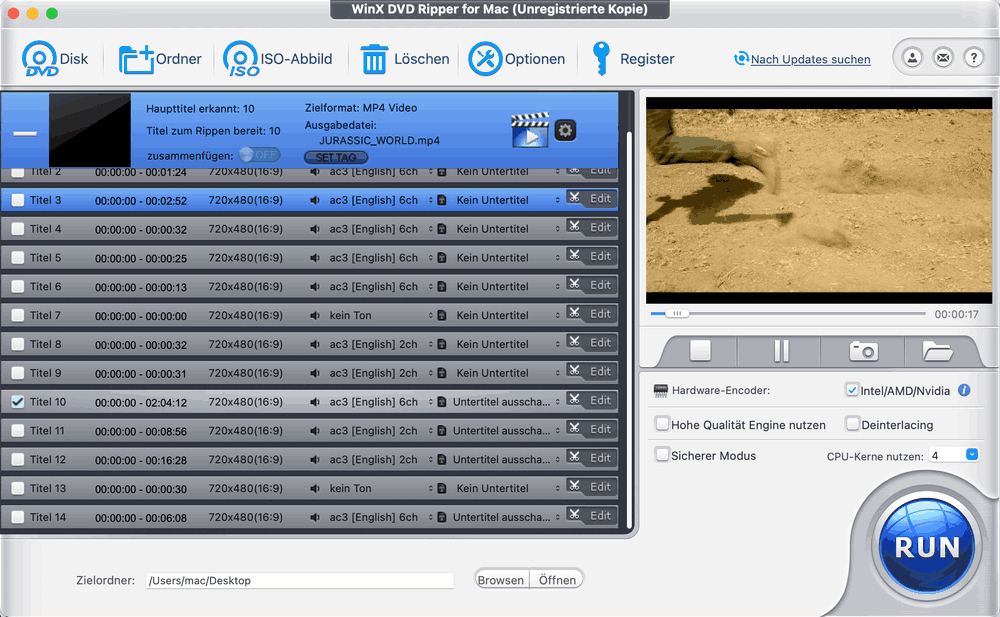The image size is (1000, 617).
Task: Click Nach Updates suchen link
Action: (810, 59)
